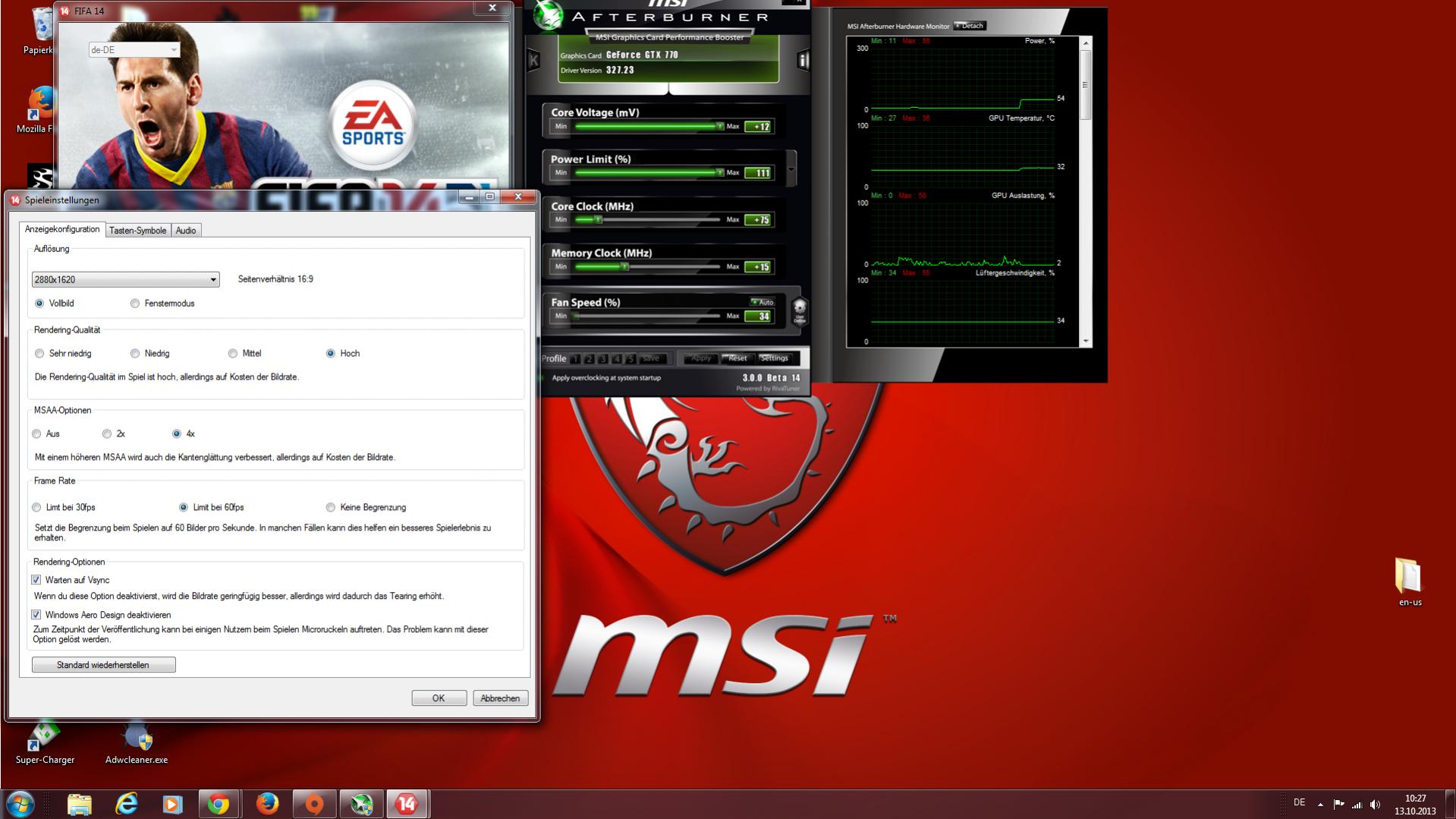Open Afterburner Settings button

click(774, 358)
